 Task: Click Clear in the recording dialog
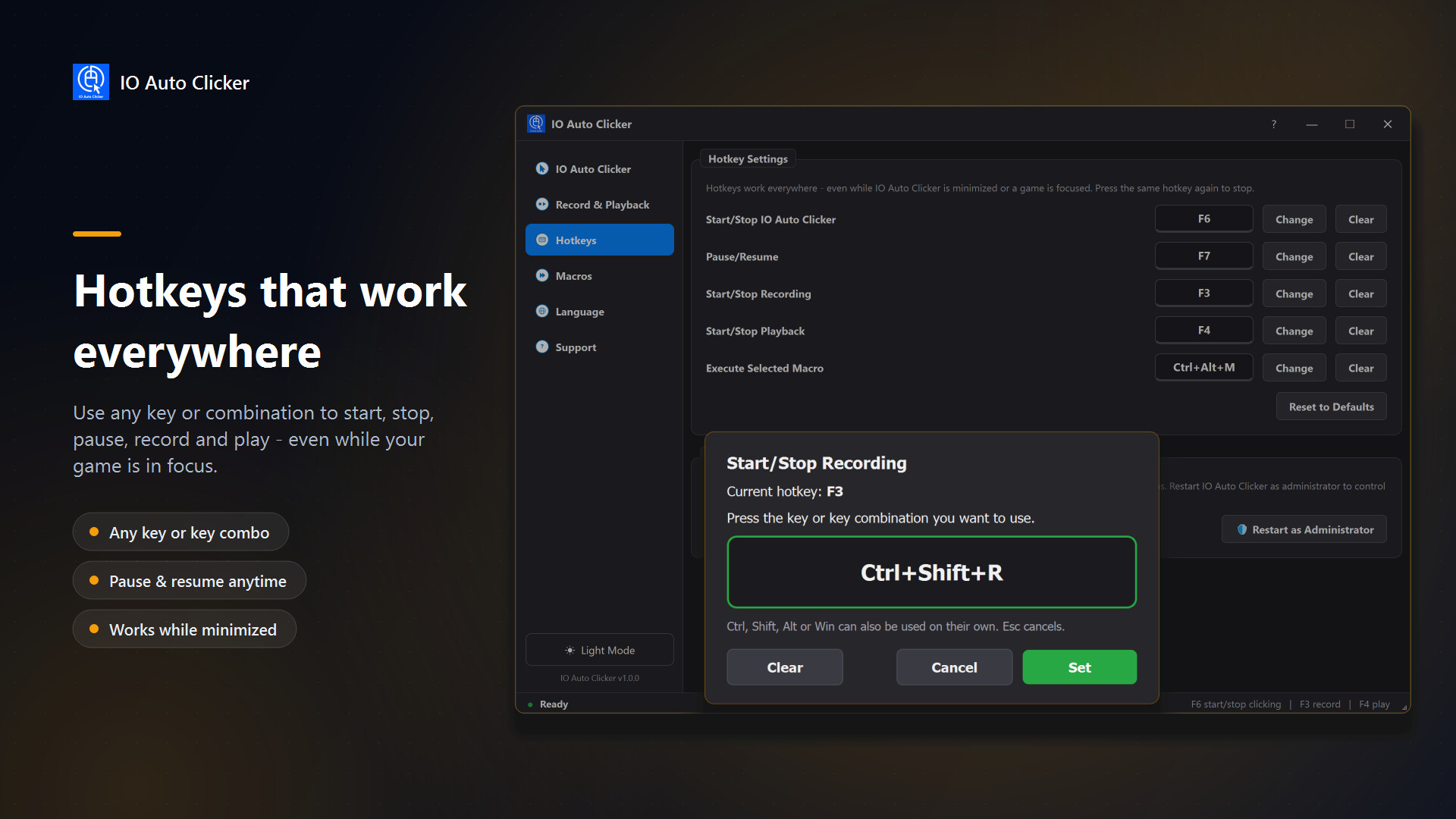[785, 667]
